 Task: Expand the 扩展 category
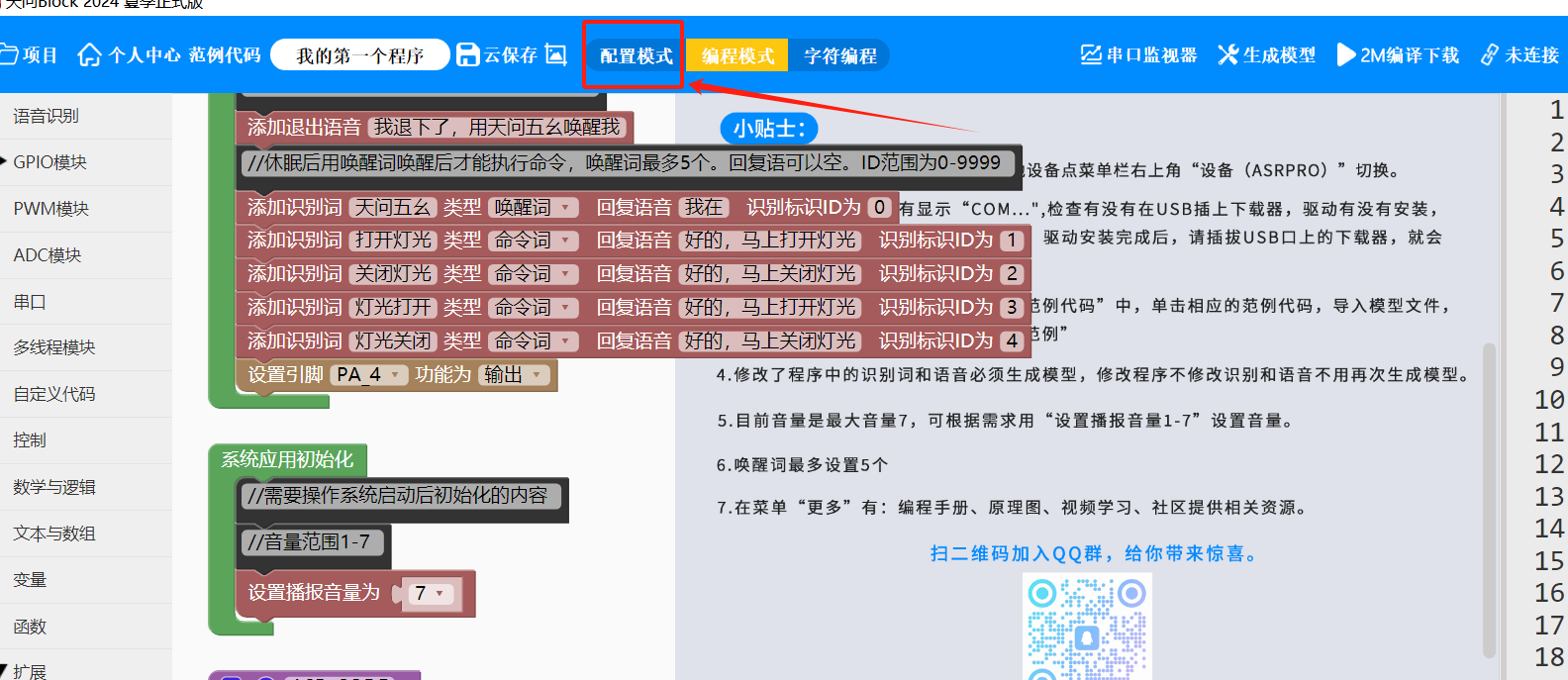coord(5,670)
